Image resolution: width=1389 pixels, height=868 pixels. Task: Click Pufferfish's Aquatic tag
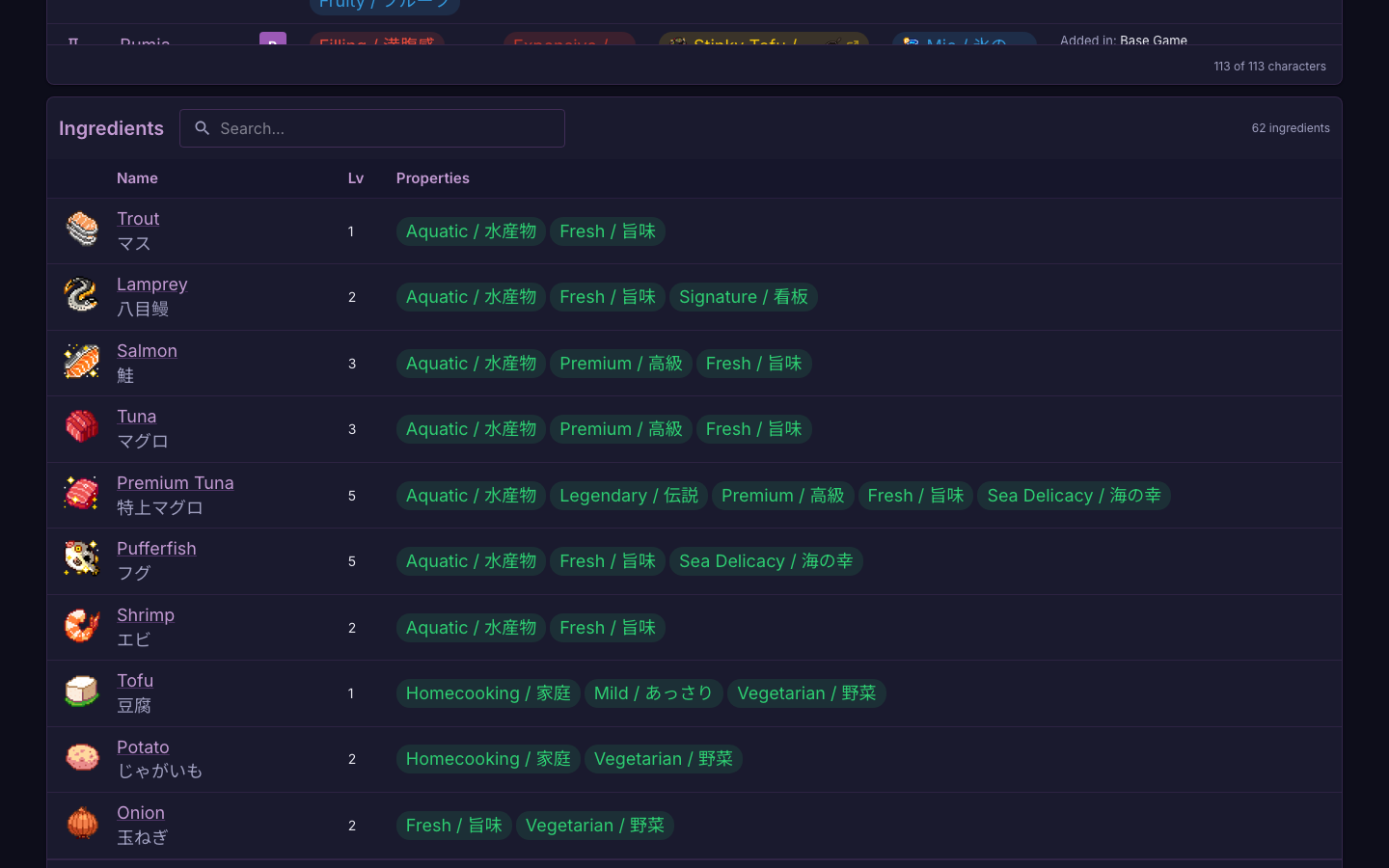pos(471,561)
